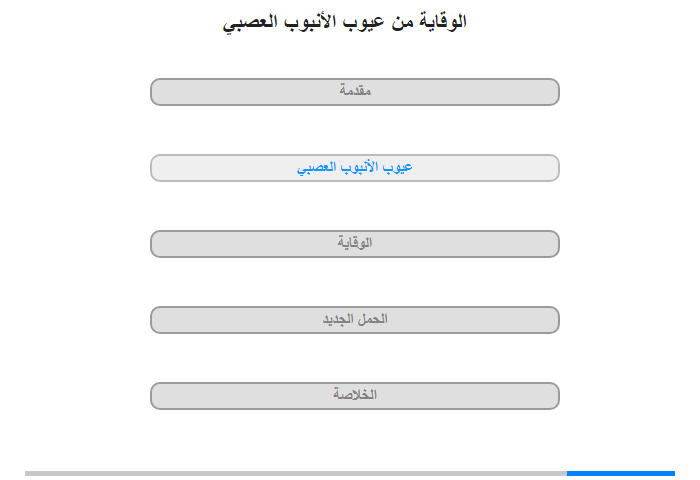
Task: Open the مقدمة section button
Action: (x=354, y=92)
